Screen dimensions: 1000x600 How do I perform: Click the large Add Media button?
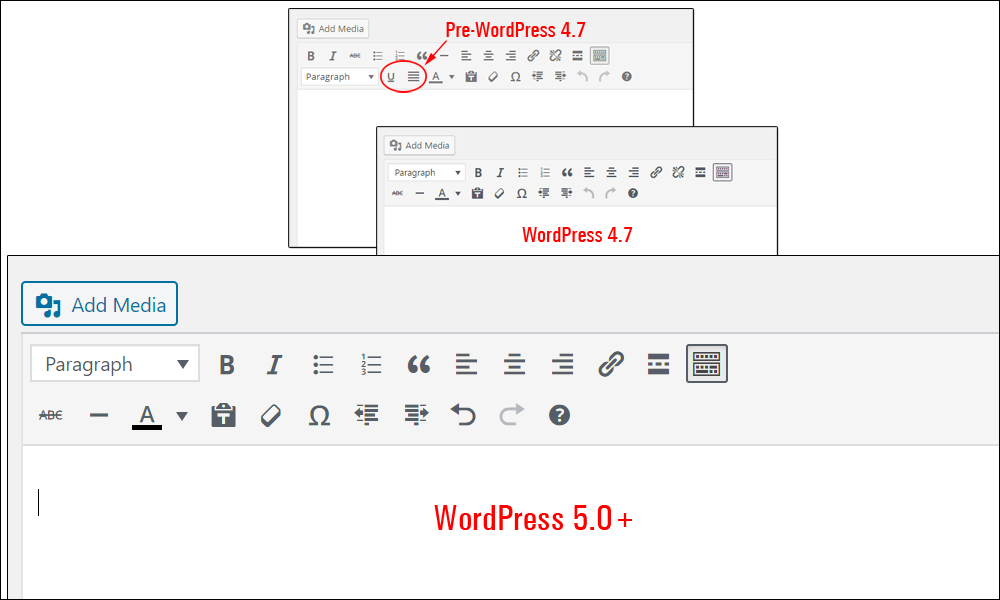coord(99,304)
